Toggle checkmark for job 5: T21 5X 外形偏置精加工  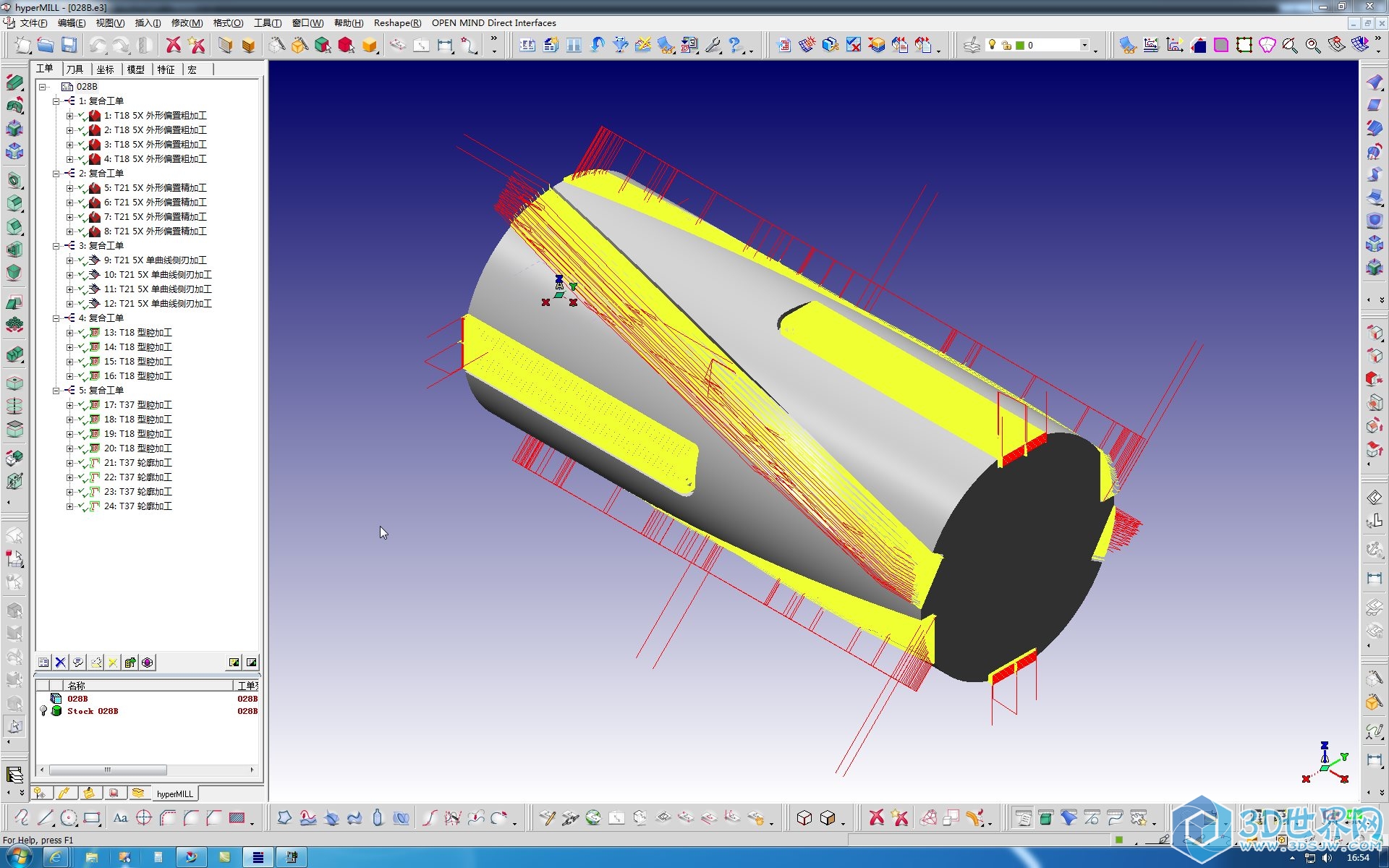point(82,188)
